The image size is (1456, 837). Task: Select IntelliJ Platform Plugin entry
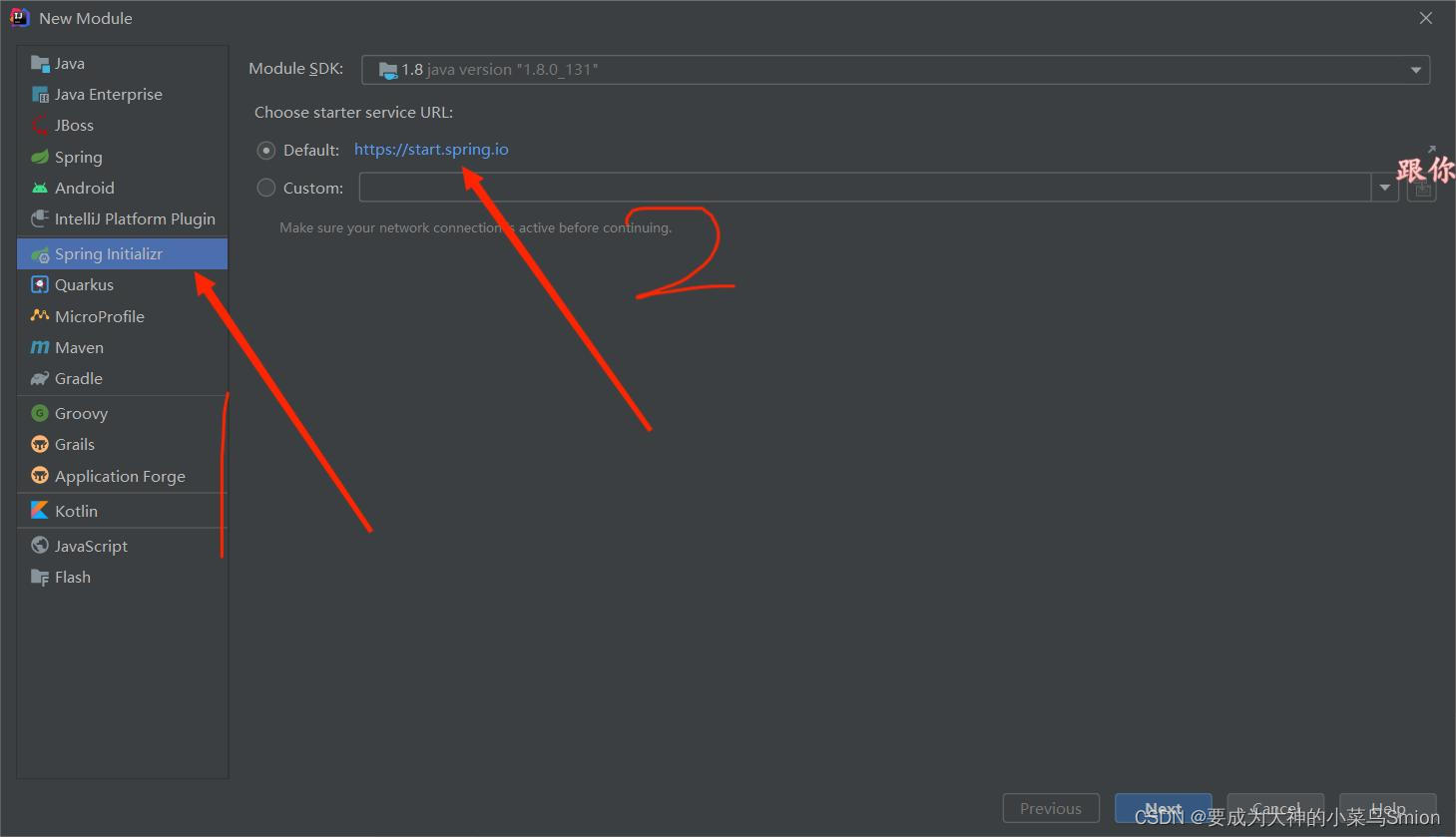(x=123, y=218)
